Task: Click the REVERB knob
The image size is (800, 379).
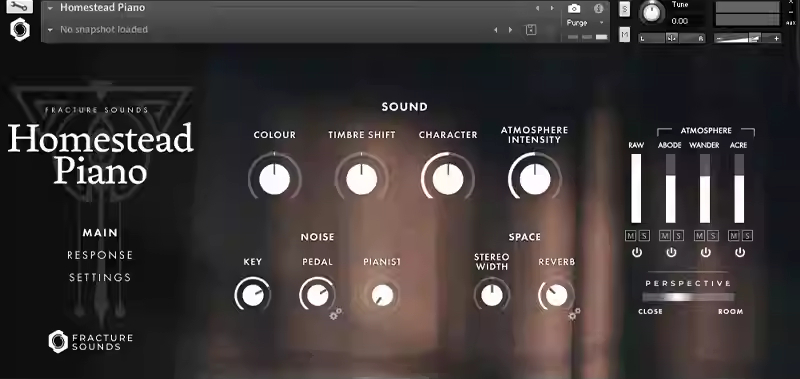Action: (556, 295)
